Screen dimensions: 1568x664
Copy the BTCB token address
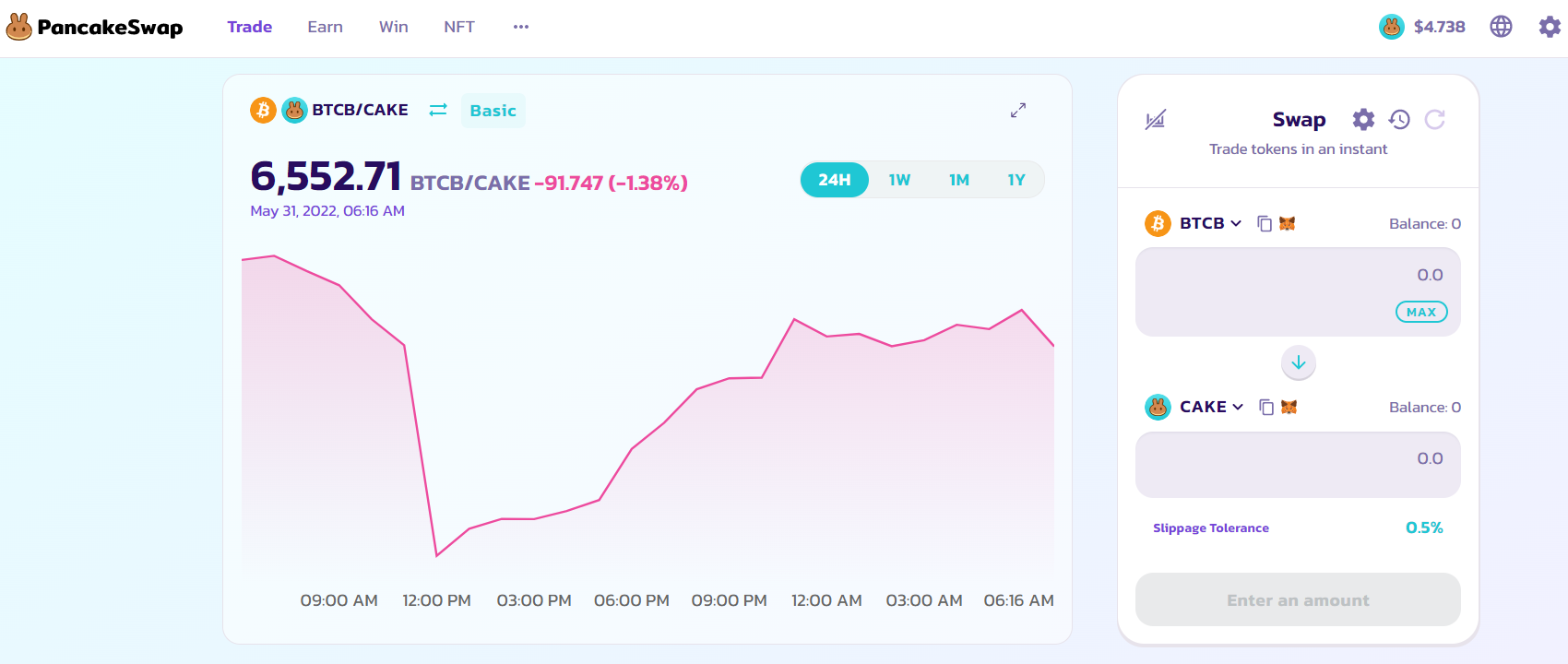(x=1265, y=223)
